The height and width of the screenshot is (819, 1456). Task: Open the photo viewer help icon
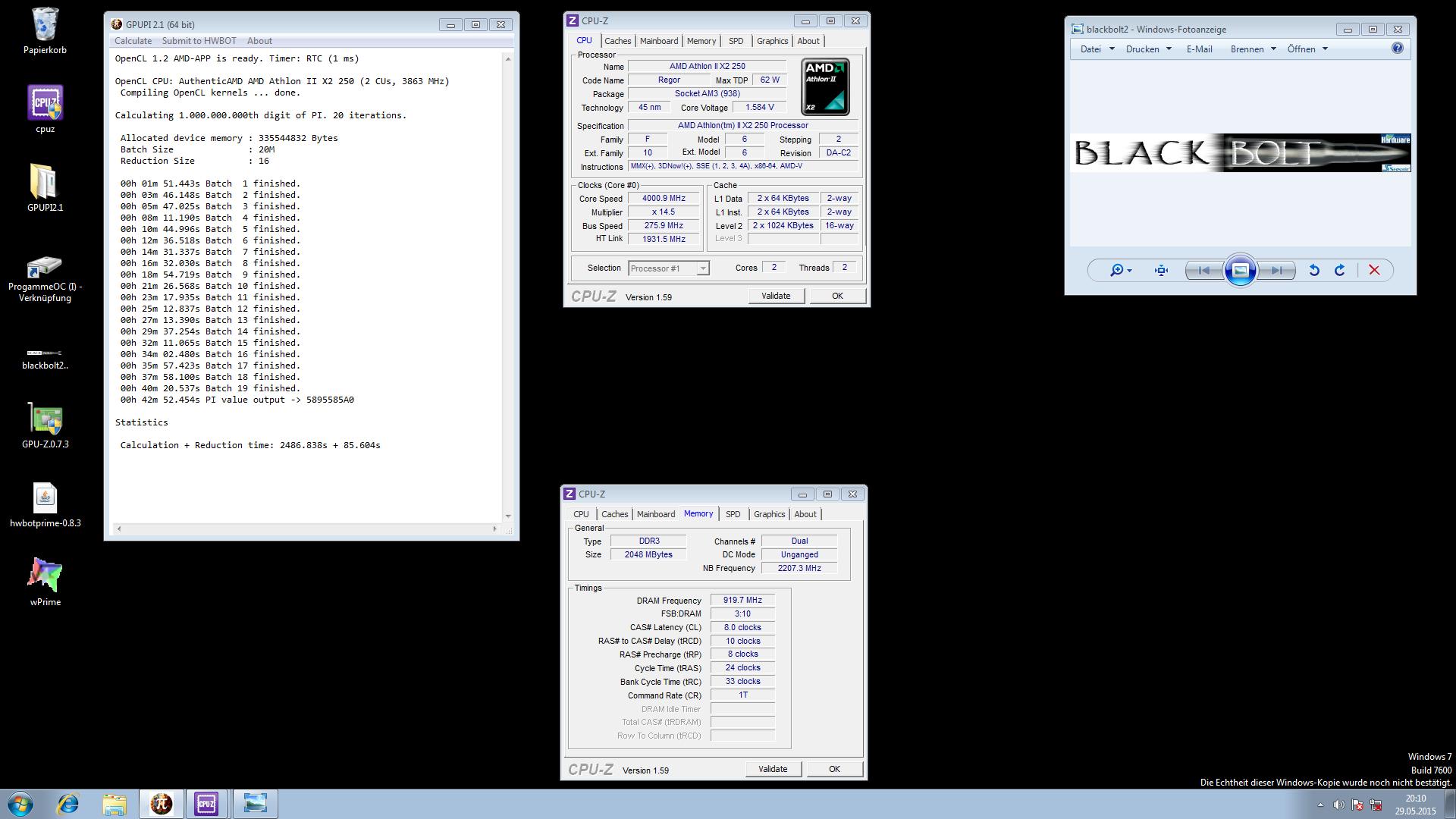1398,49
